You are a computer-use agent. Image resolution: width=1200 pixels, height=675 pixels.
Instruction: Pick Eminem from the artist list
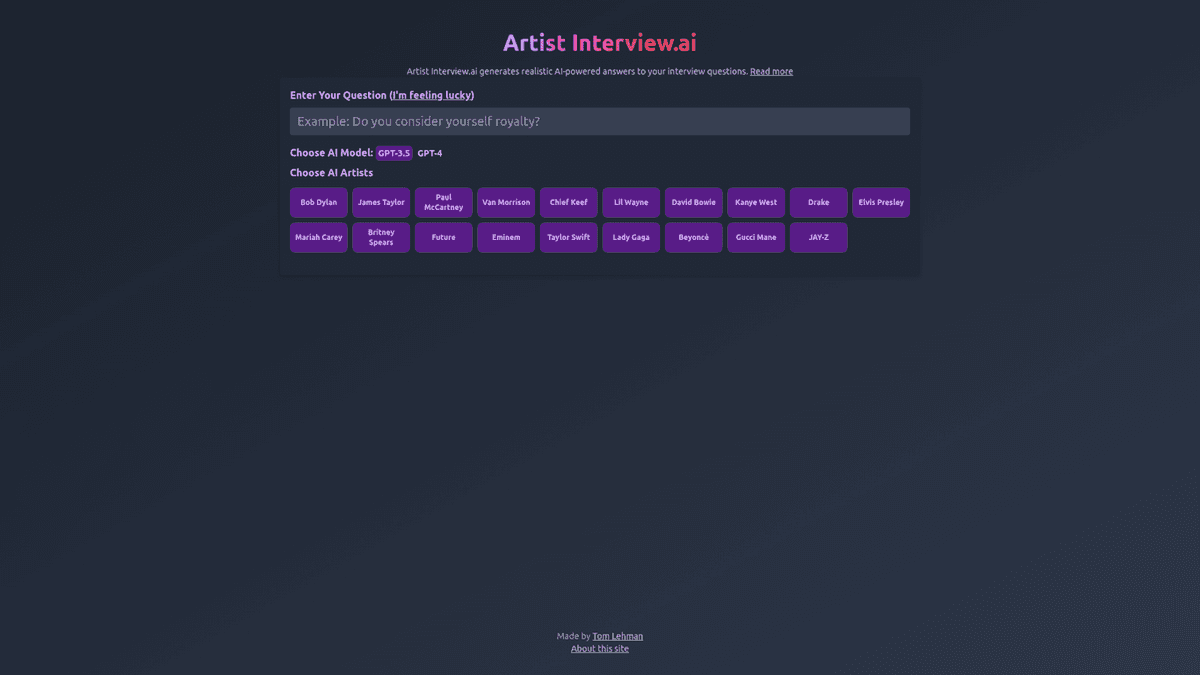[506, 237]
